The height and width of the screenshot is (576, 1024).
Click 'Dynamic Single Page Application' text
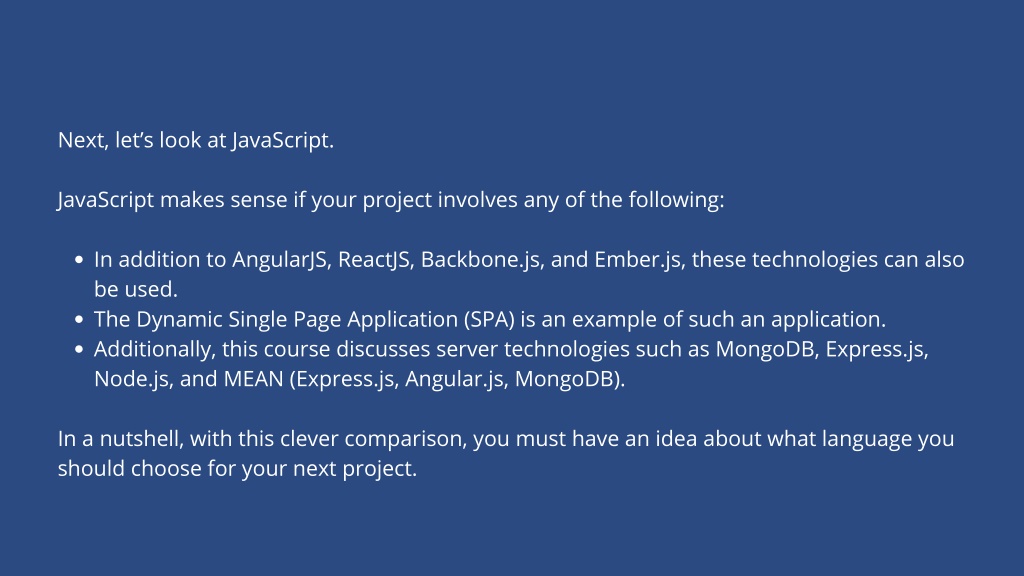(297, 319)
